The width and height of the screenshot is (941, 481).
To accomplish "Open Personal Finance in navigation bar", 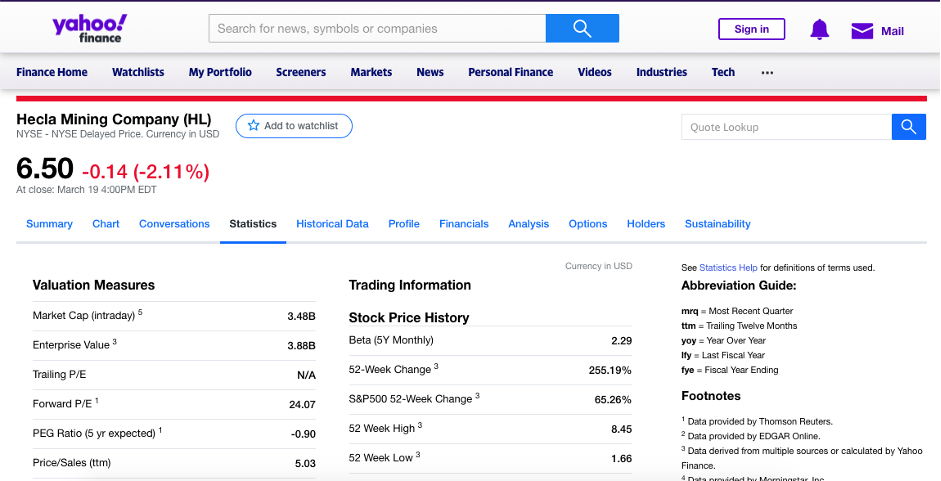I will 511,72.
